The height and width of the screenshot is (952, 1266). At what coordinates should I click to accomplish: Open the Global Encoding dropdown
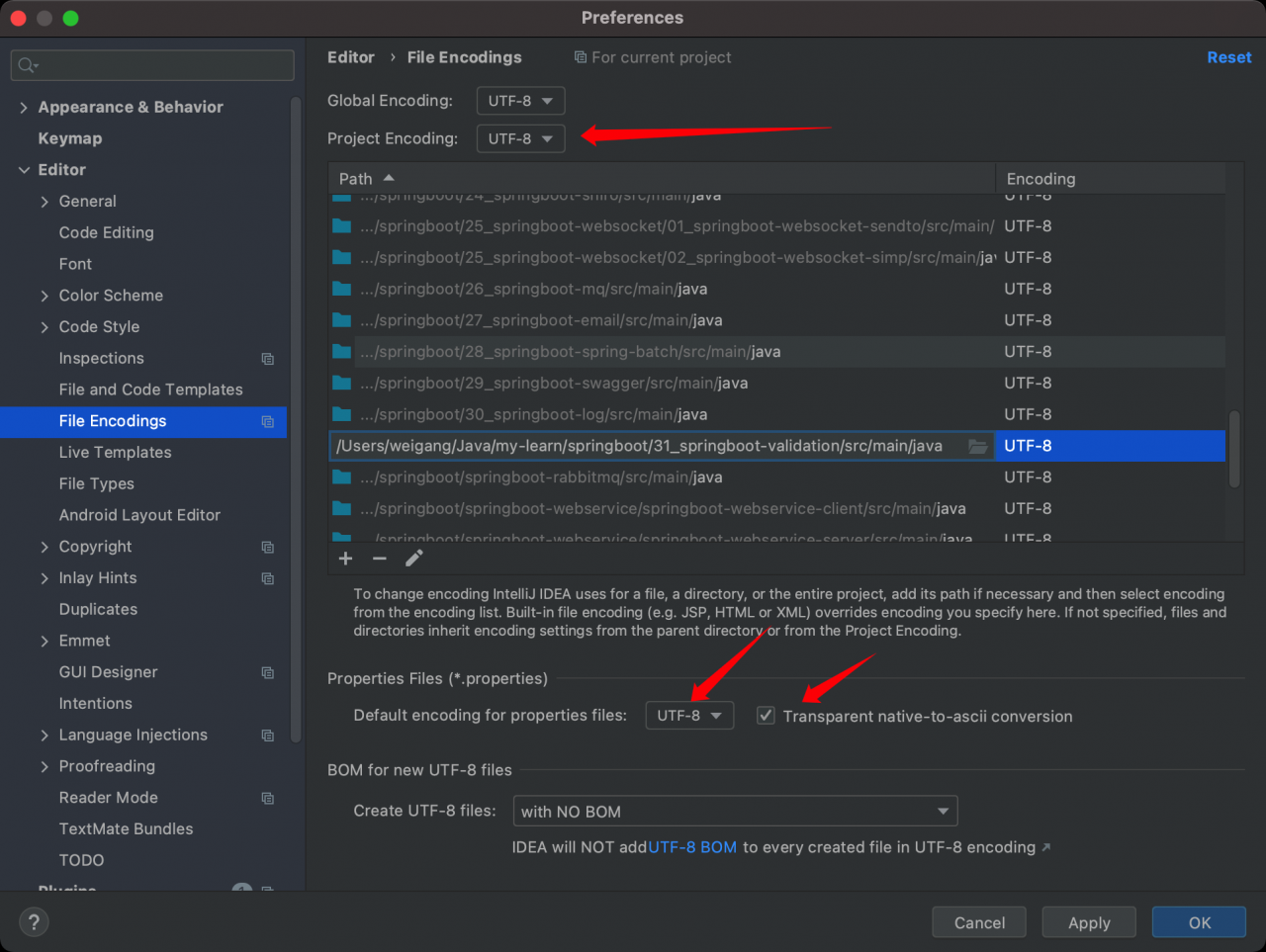tap(520, 101)
